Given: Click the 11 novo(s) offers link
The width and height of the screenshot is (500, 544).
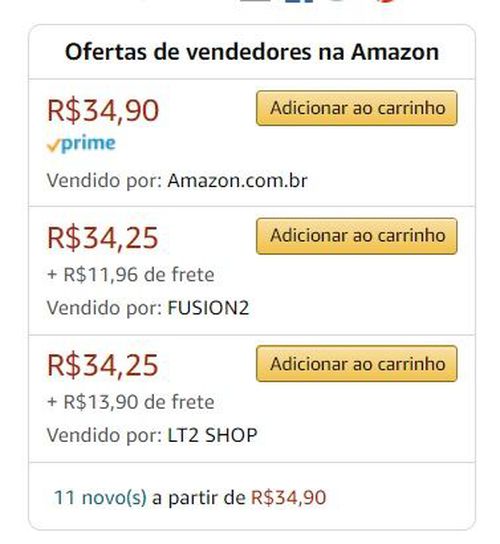Looking at the screenshot, I should (x=101, y=497).
